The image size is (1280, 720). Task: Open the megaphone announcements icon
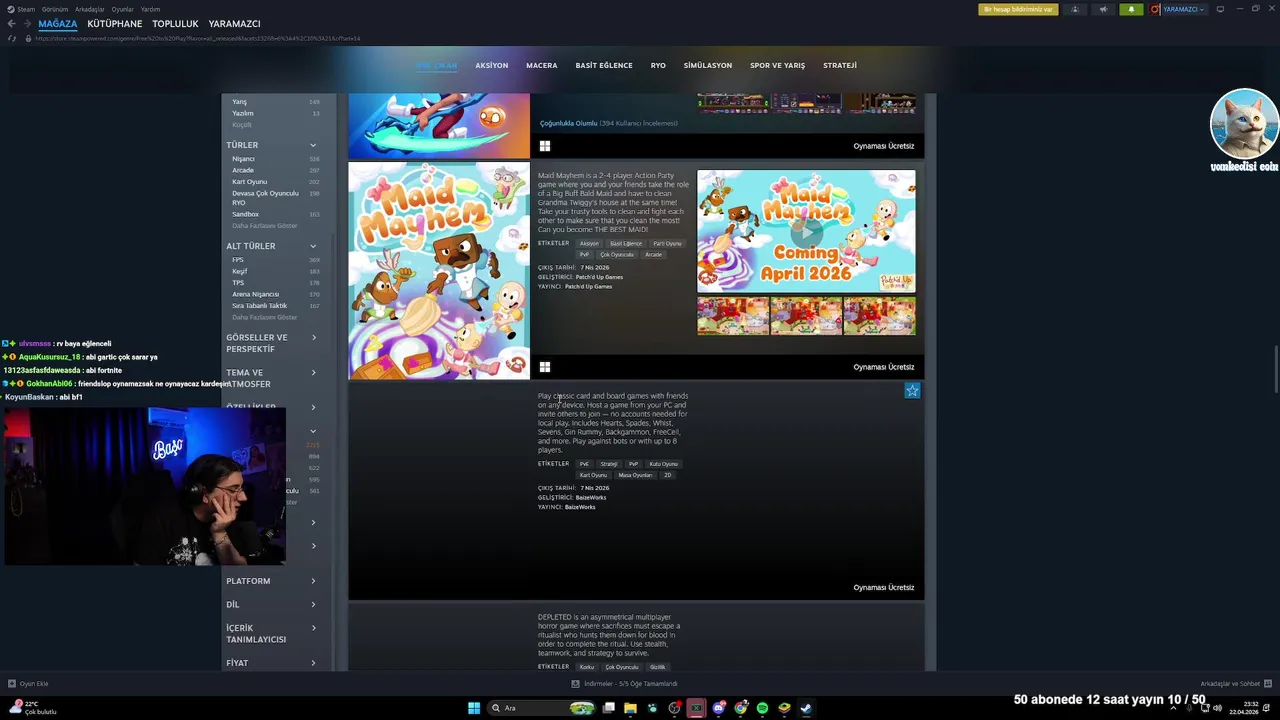[1103, 9]
